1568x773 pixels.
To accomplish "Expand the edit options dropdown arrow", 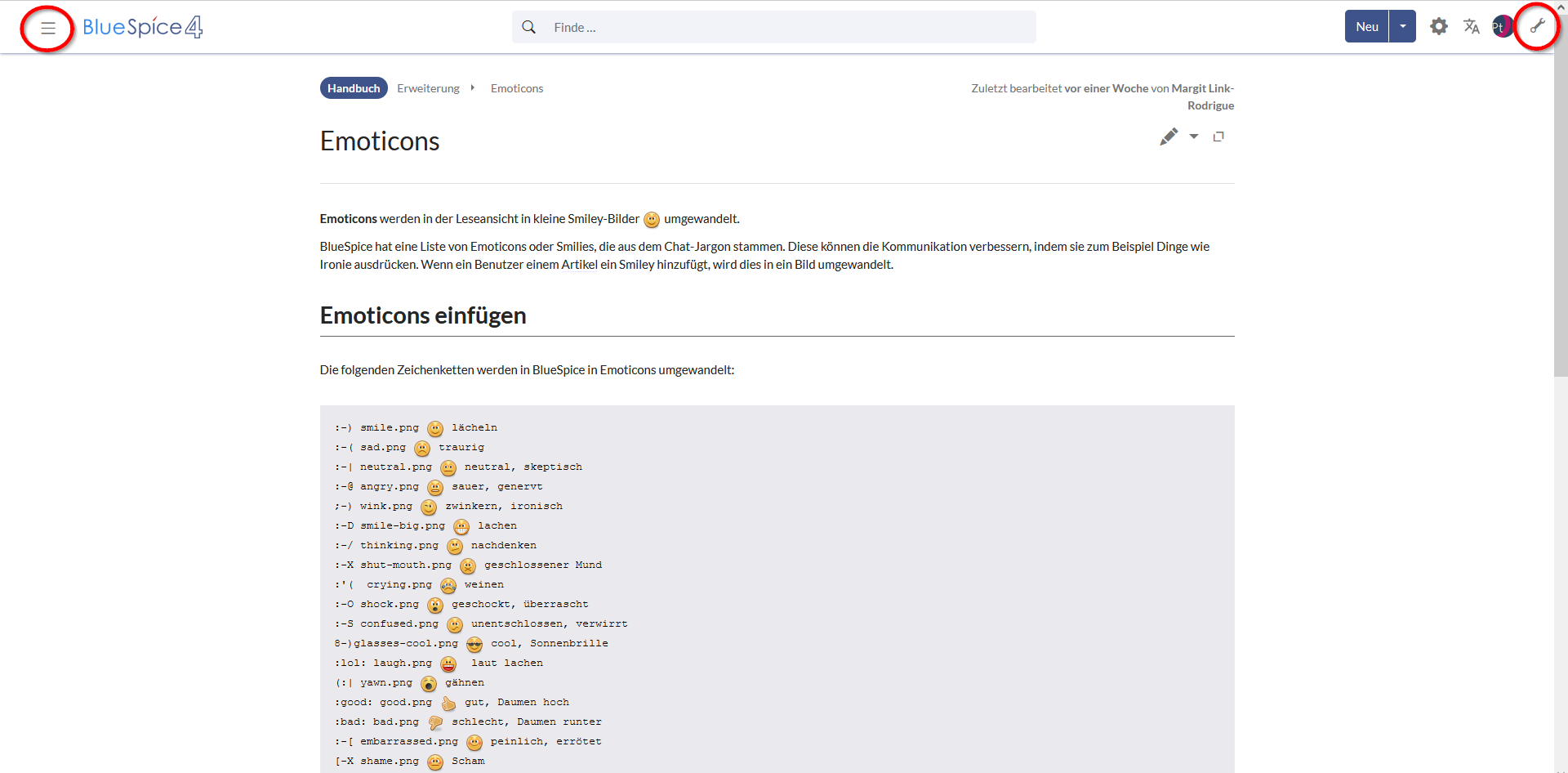I will point(1194,136).
